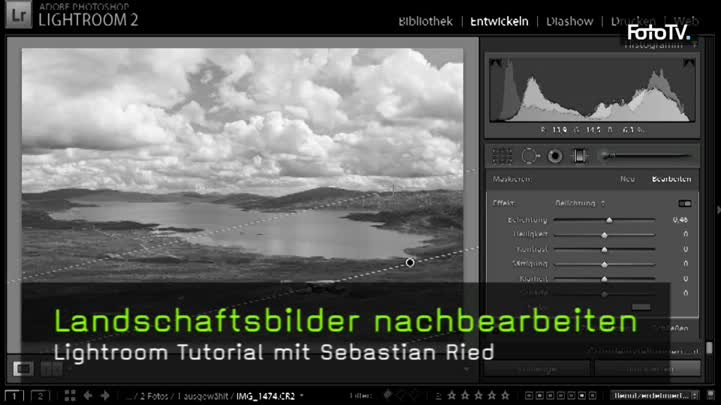Open the Farbe color swatch
Screen dimensions: 721x405
point(641,307)
